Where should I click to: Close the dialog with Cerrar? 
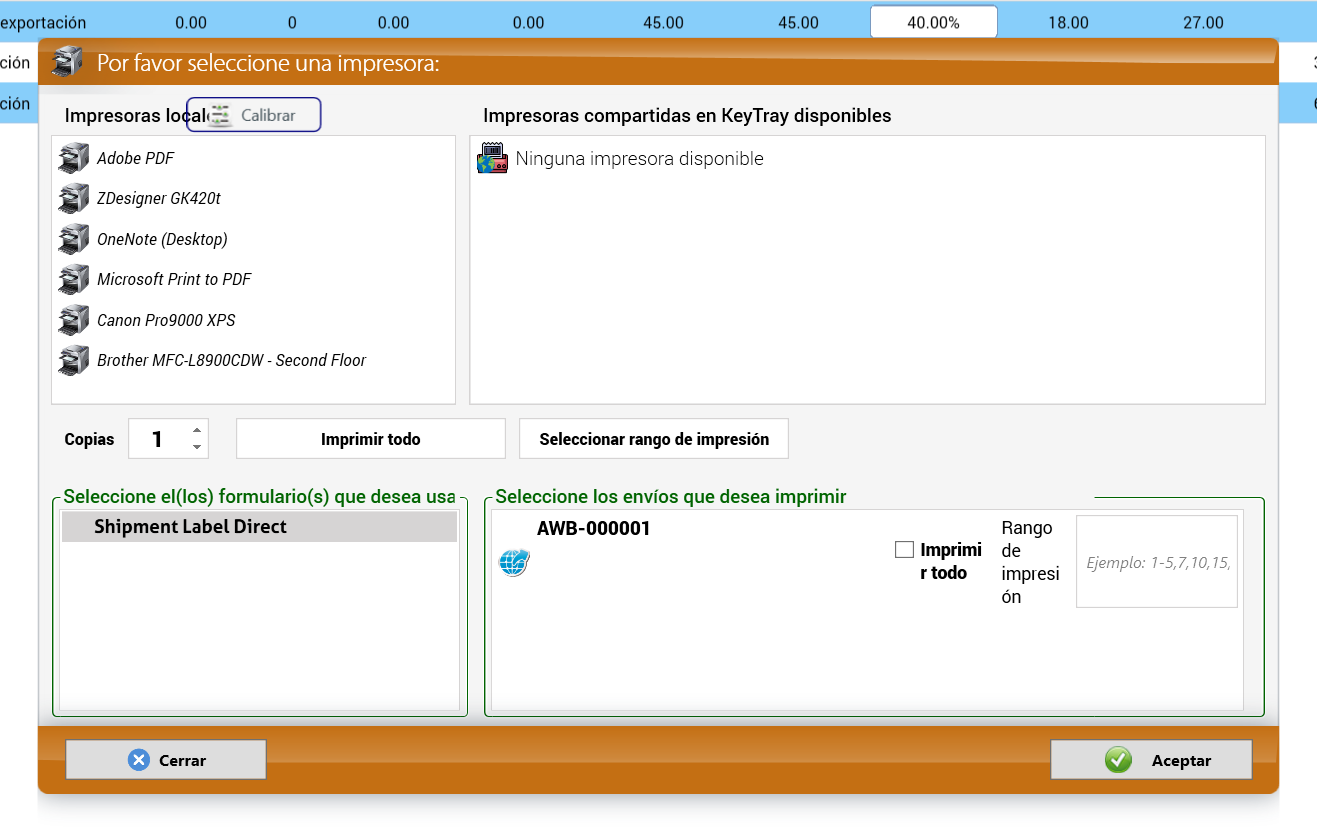(x=166, y=760)
